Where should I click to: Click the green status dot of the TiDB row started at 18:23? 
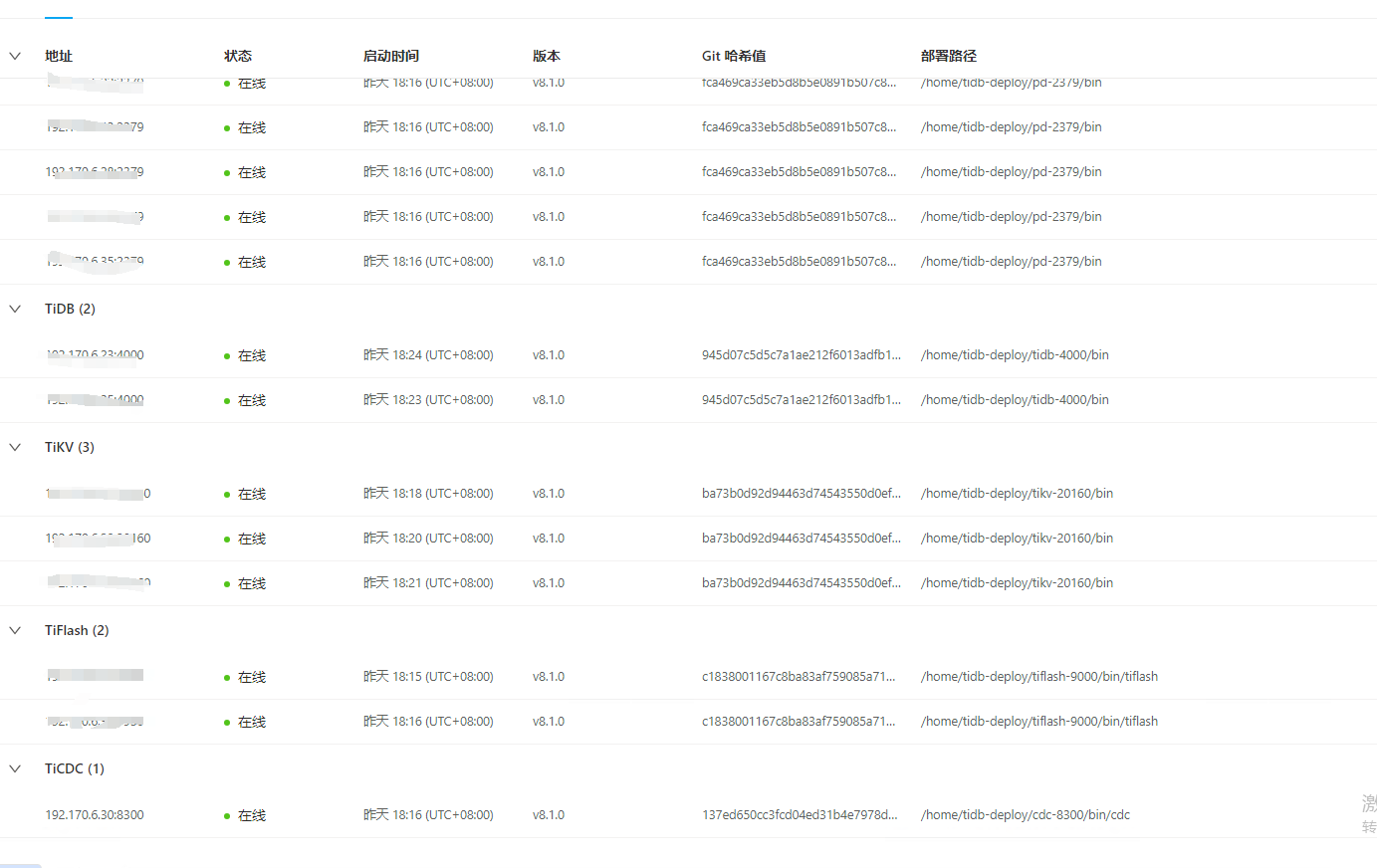[x=227, y=401]
